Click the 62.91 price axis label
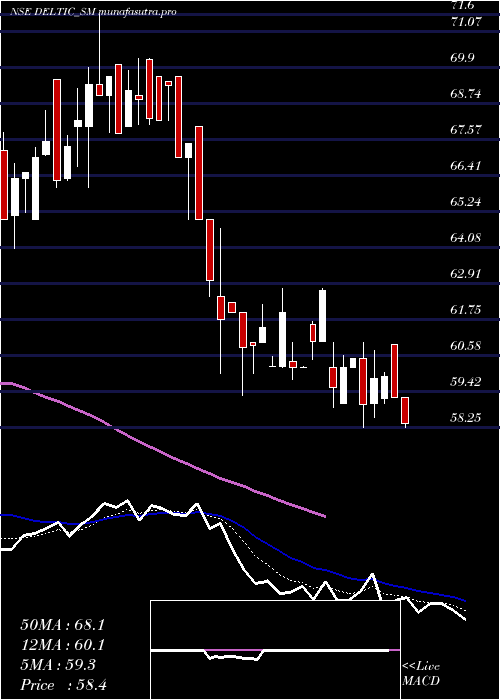Viewport: 500px width, 700px height. (467, 274)
